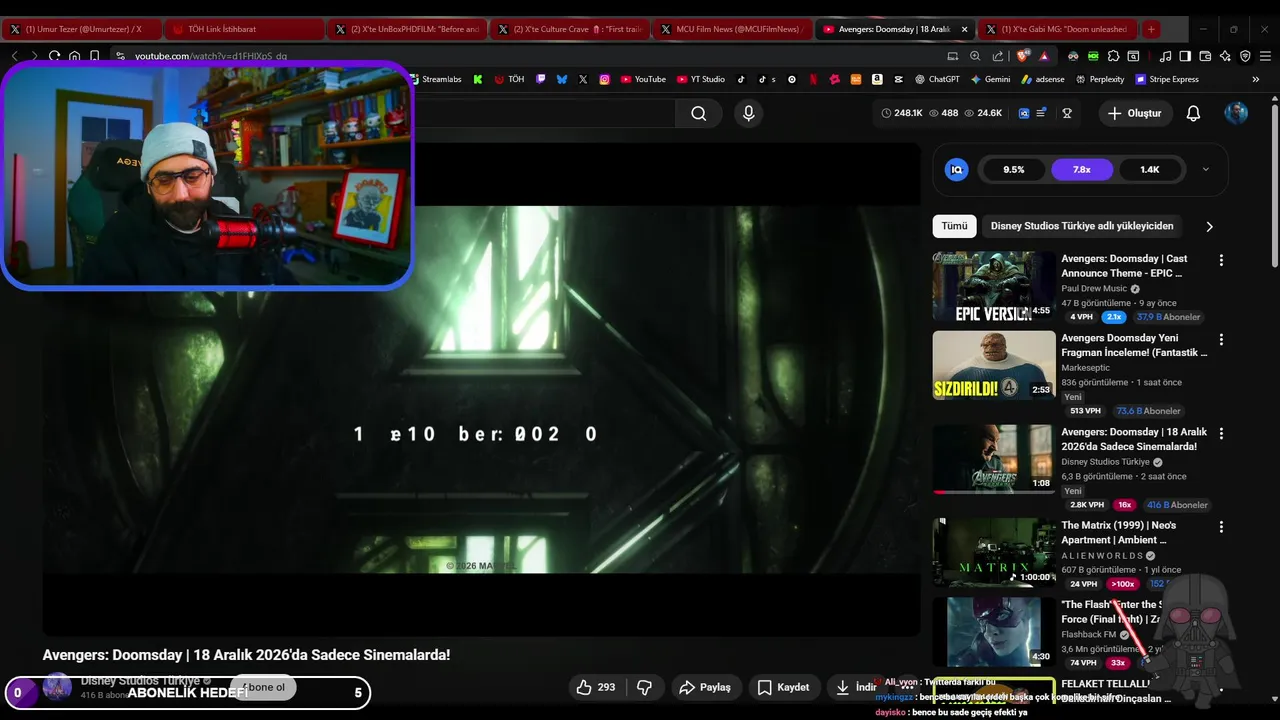The height and width of the screenshot is (720, 1280).
Task: Click the vidIQ logo in the sidebar panel
Action: [x=957, y=169]
